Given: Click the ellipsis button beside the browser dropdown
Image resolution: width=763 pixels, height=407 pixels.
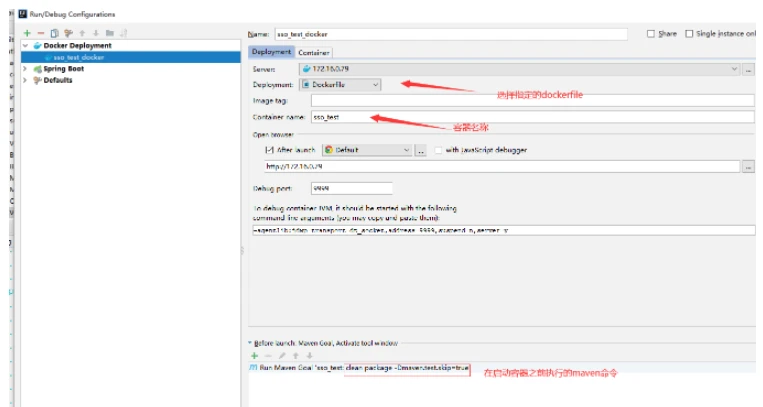Looking at the screenshot, I should 421,150.
